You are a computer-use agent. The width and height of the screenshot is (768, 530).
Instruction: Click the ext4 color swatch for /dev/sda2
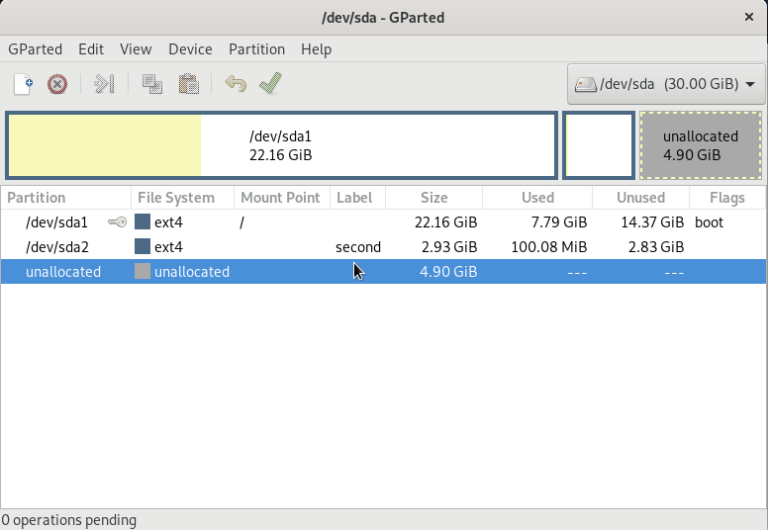(142, 247)
